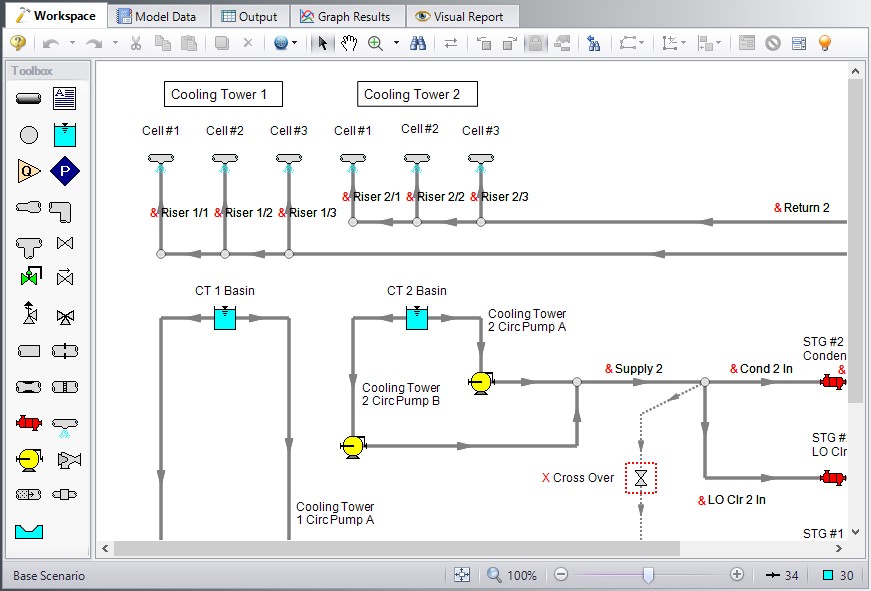Select the Annotation tool in Toolbox
The image size is (871, 591).
[64, 98]
